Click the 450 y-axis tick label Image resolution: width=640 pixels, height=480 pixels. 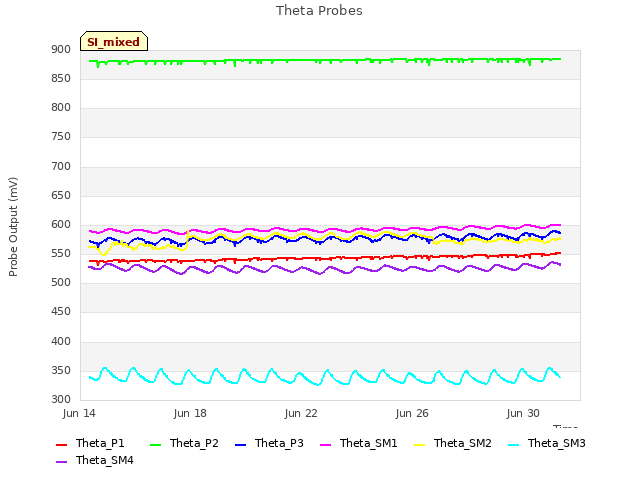[61, 311]
